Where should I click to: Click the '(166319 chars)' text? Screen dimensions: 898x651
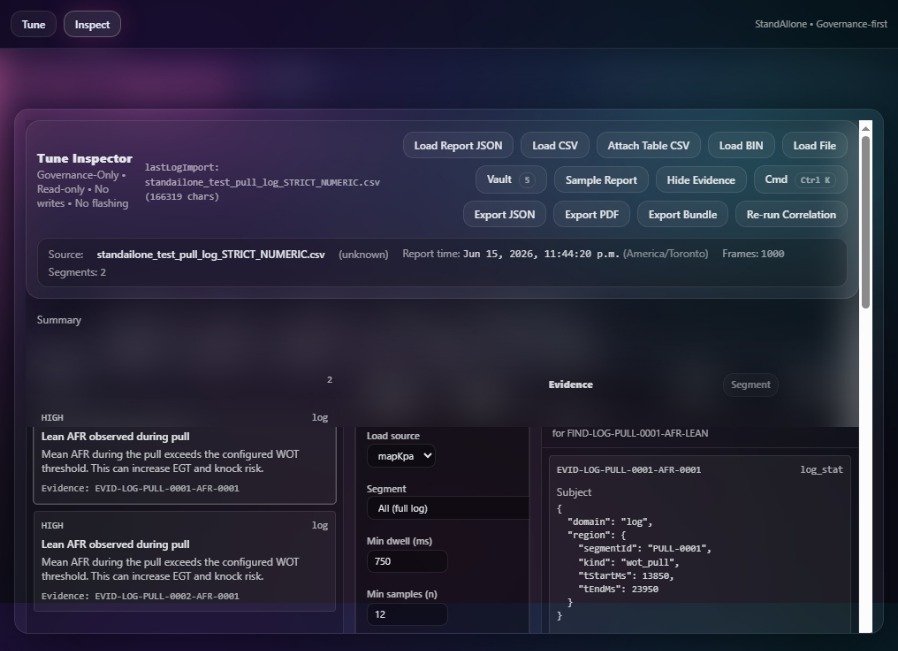[x=182, y=197]
